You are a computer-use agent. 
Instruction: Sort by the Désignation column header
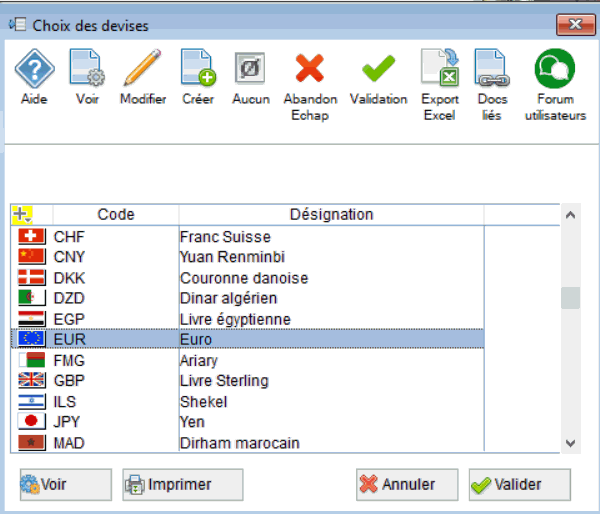coord(331,215)
